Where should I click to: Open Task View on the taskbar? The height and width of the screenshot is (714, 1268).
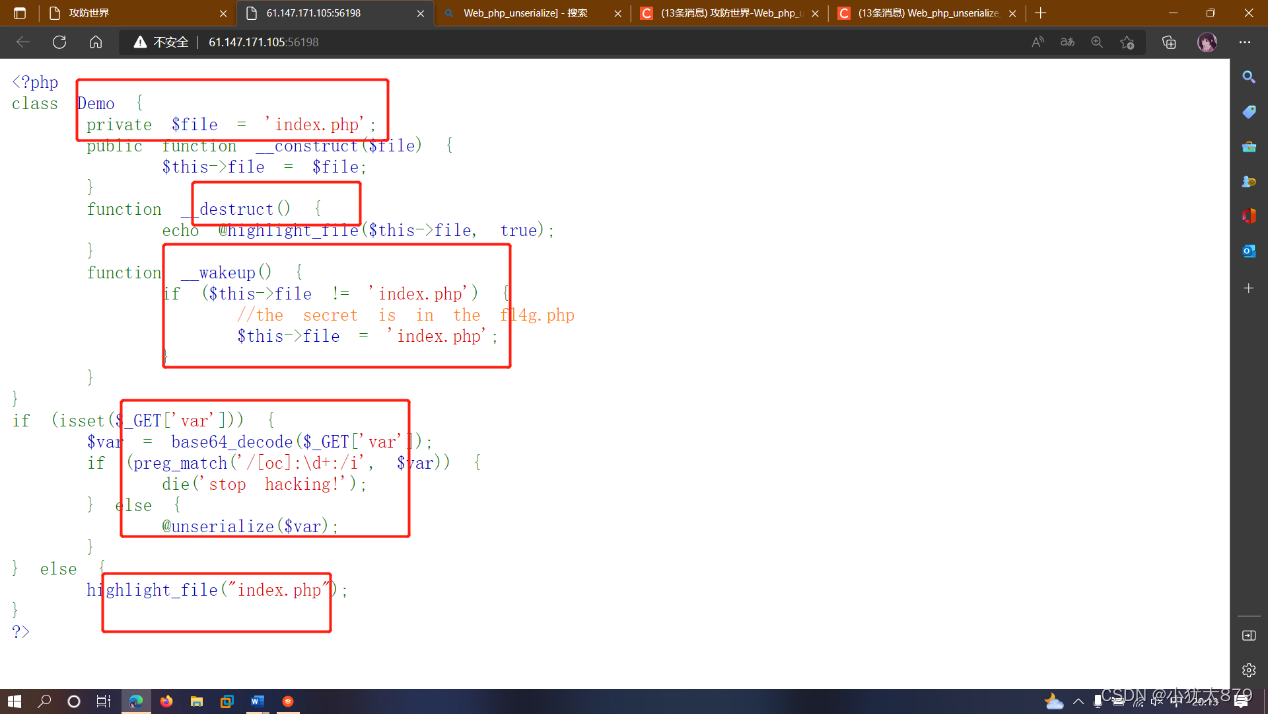(x=103, y=702)
